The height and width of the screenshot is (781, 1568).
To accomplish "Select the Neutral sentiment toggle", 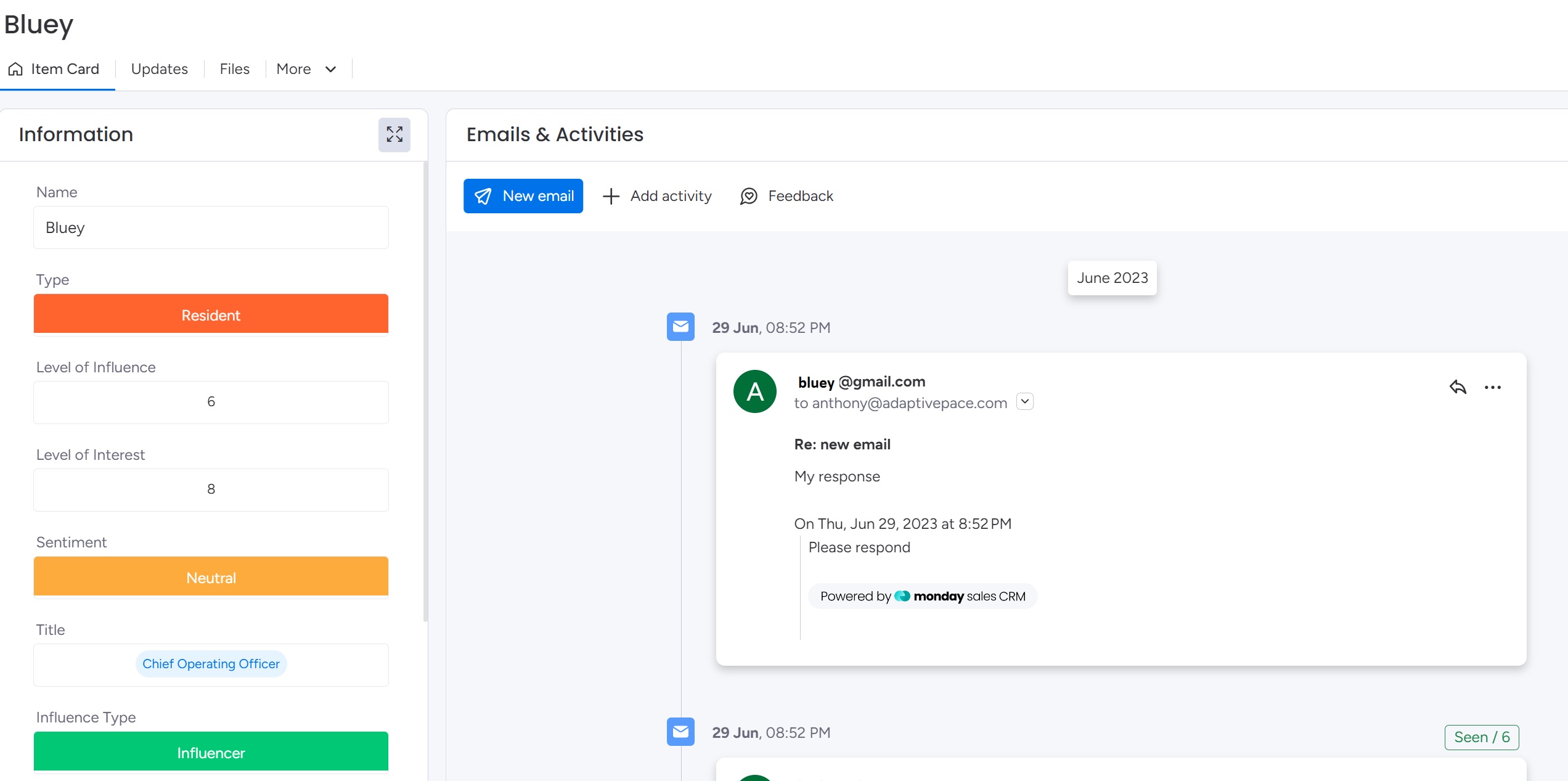I will (x=211, y=577).
